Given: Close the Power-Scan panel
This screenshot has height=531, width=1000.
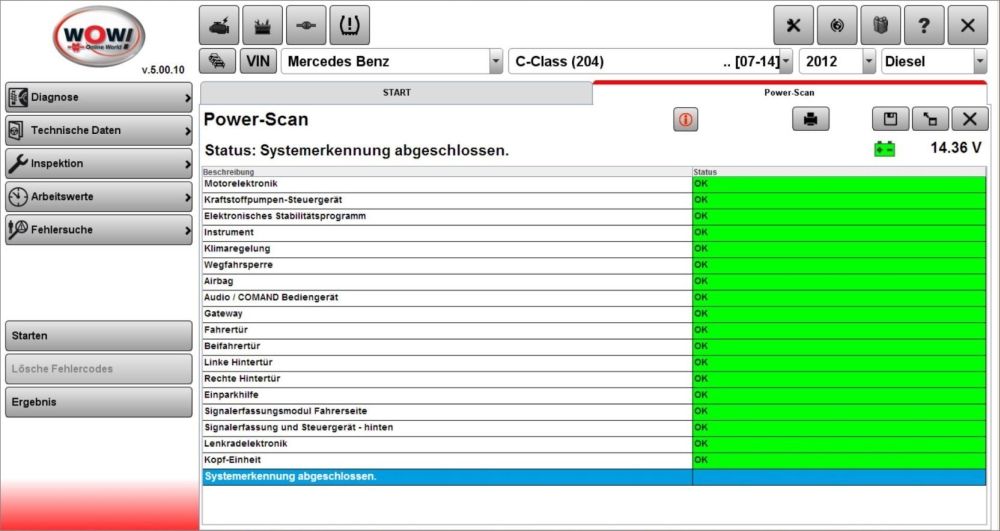Looking at the screenshot, I should coord(969,119).
